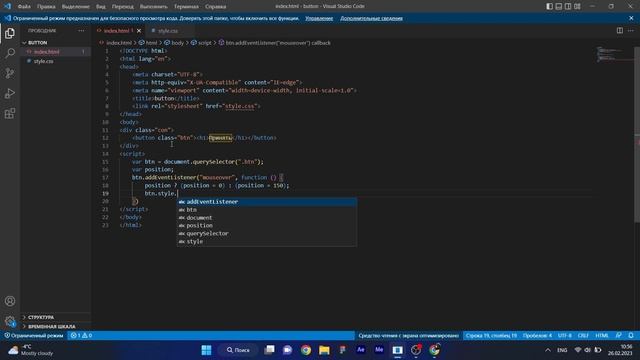Dismiss the Restricted Mode banner

click(631, 18)
